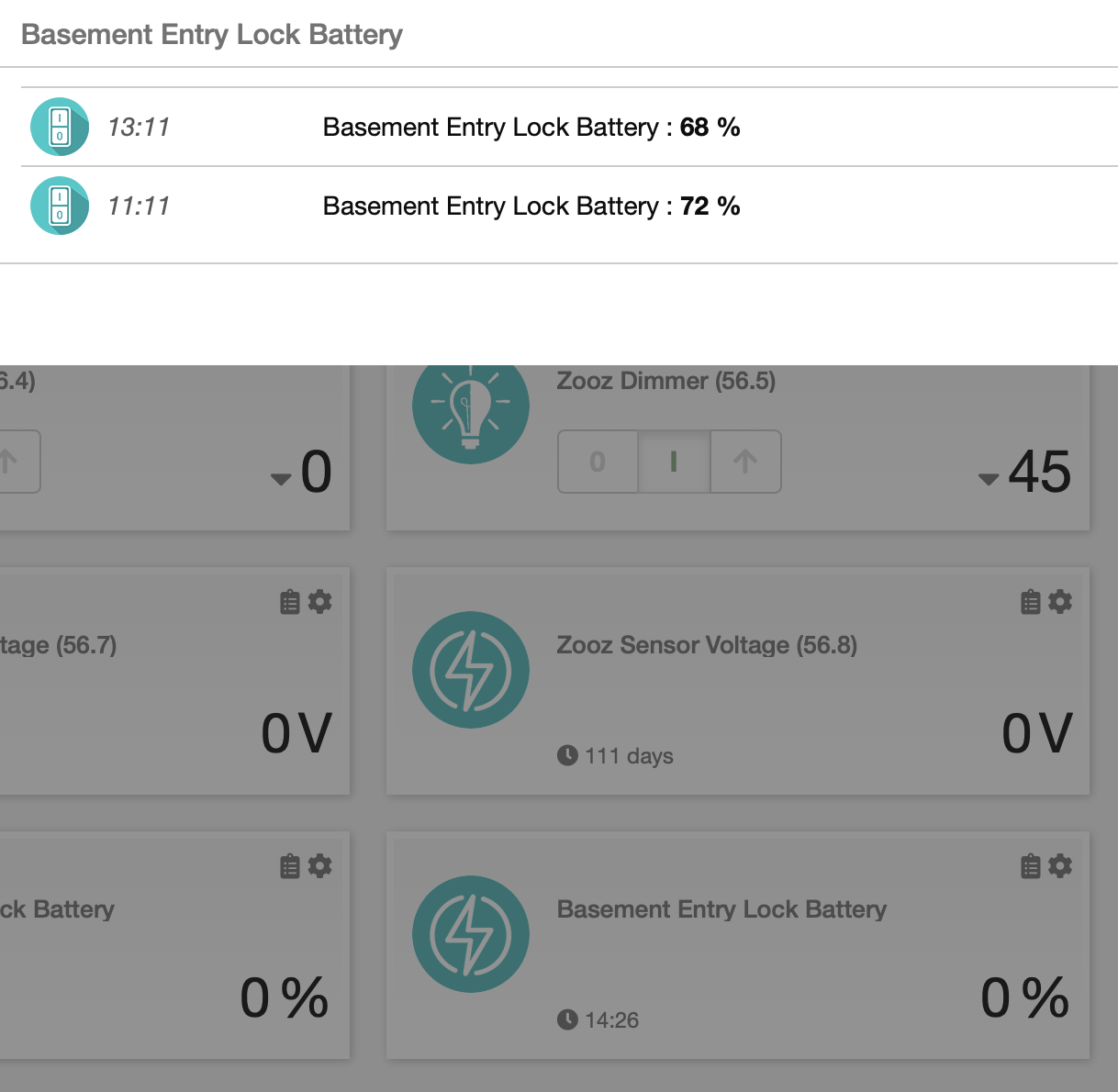Viewport: 1118px width, 1092px height.
Task: Open gear settings on the Basement Entry Lock Battery card
Action: tap(1060, 866)
